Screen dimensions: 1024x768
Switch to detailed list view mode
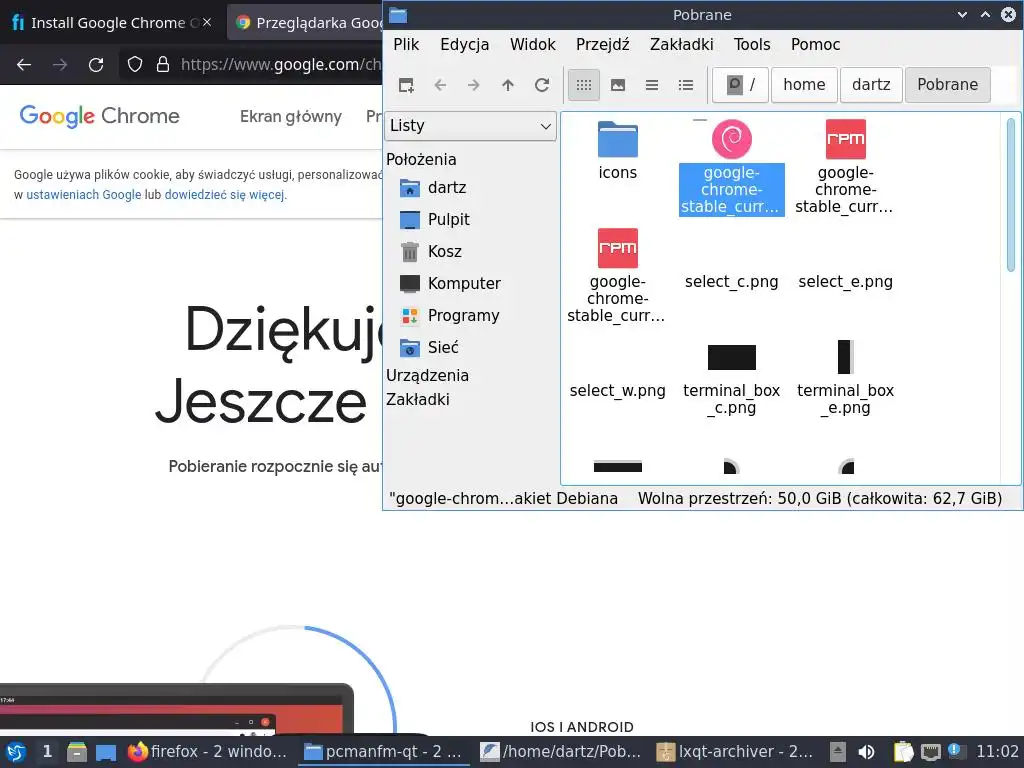(686, 85)
